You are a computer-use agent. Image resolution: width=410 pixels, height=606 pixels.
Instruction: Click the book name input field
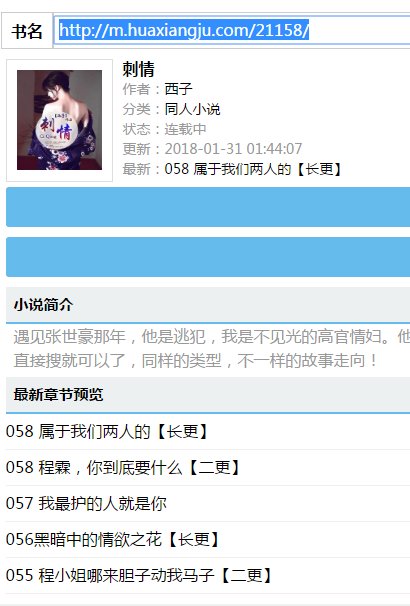[232, 30]
